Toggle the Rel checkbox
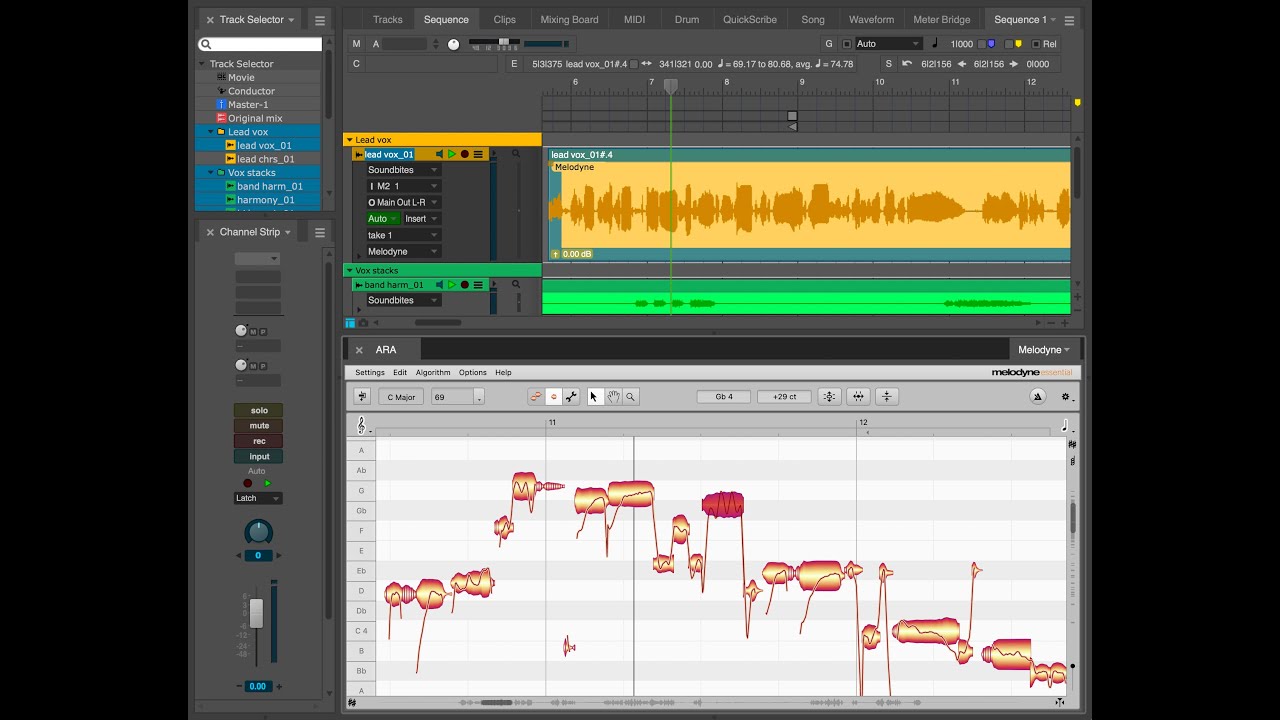Viewport: 1280px width, 720px height. tap(1036, 44)
